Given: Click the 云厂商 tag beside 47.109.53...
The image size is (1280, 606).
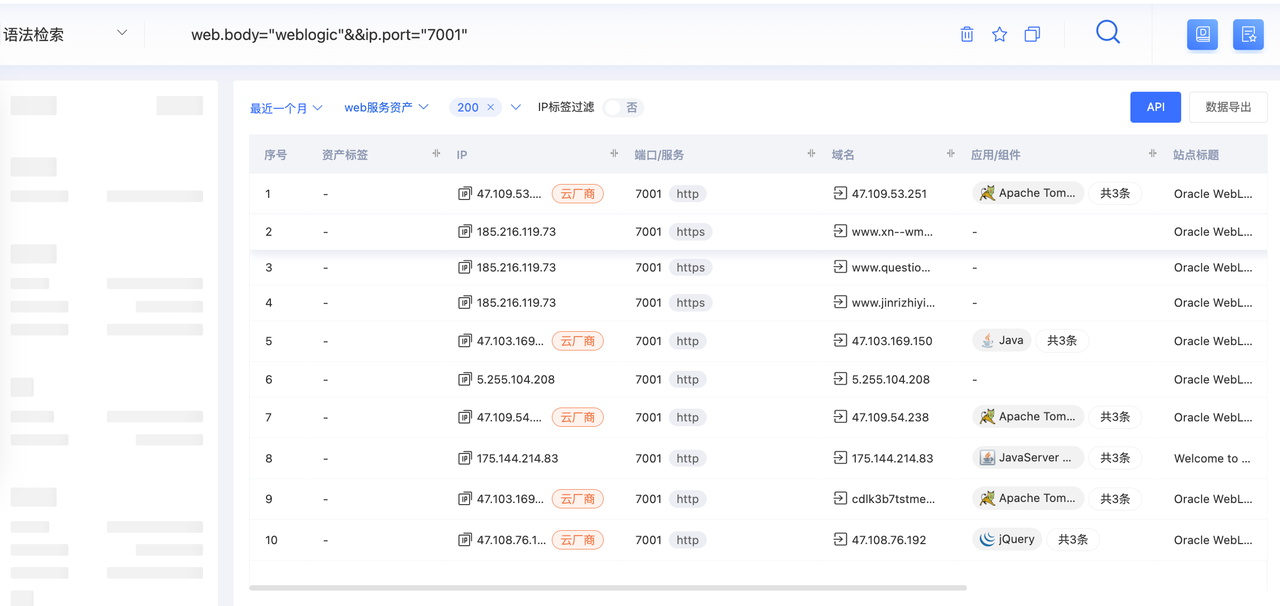Looking at the screenshot, I should (577, 193).
